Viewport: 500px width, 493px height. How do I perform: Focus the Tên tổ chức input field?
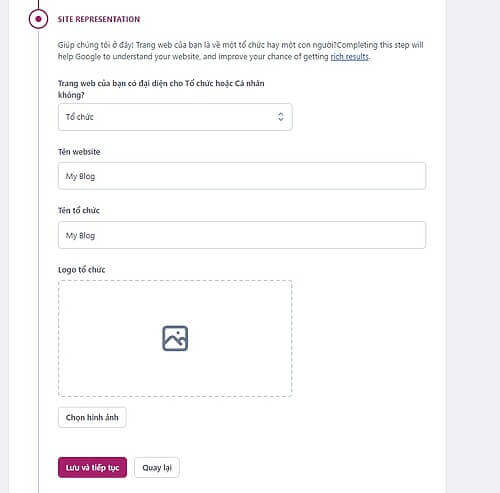click(x=242, y=235)
